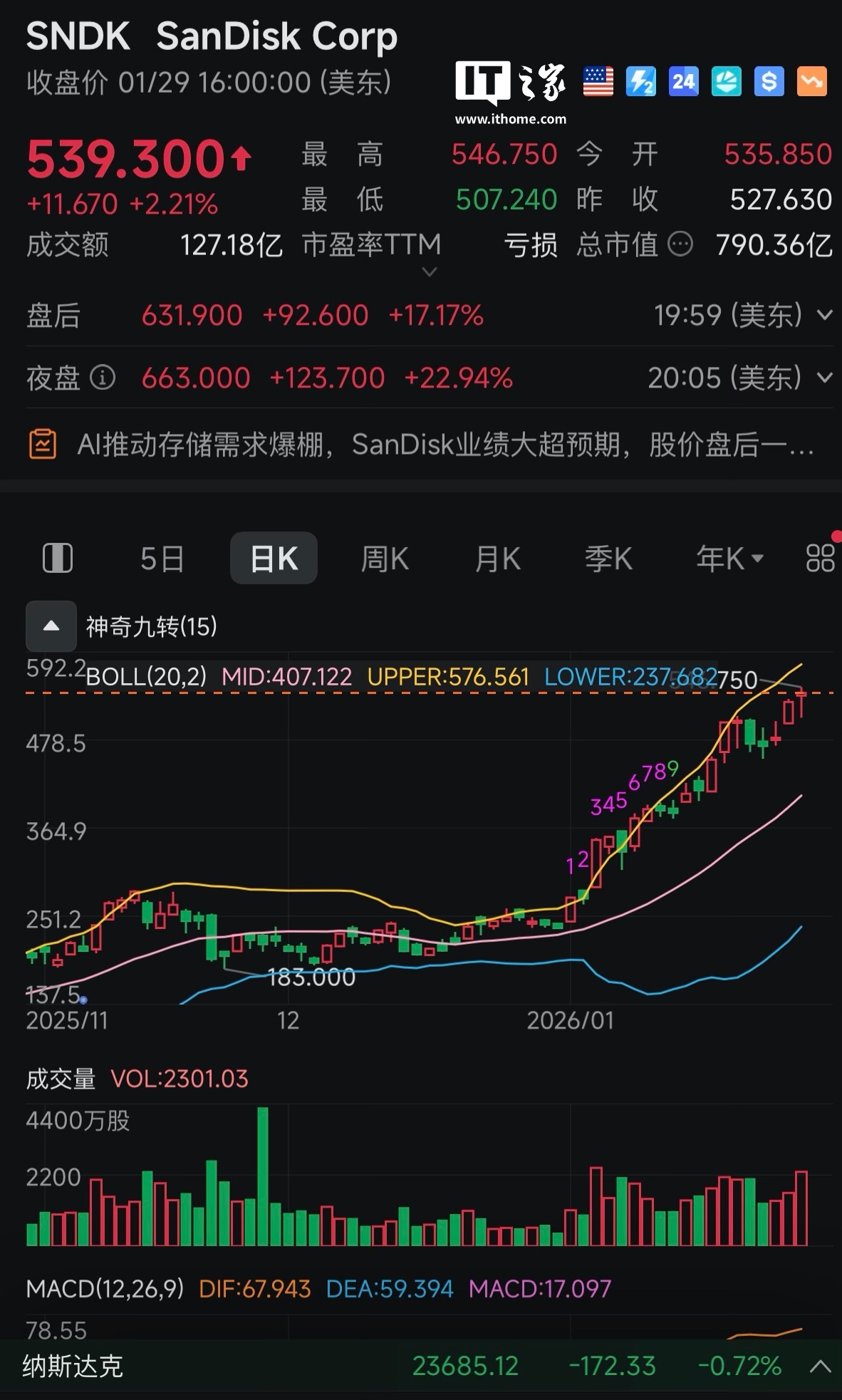Screen dimensions: 842x1400
Task: Tap the previous close 527.630
Action: pyautogui.click(x=781, y=199)
